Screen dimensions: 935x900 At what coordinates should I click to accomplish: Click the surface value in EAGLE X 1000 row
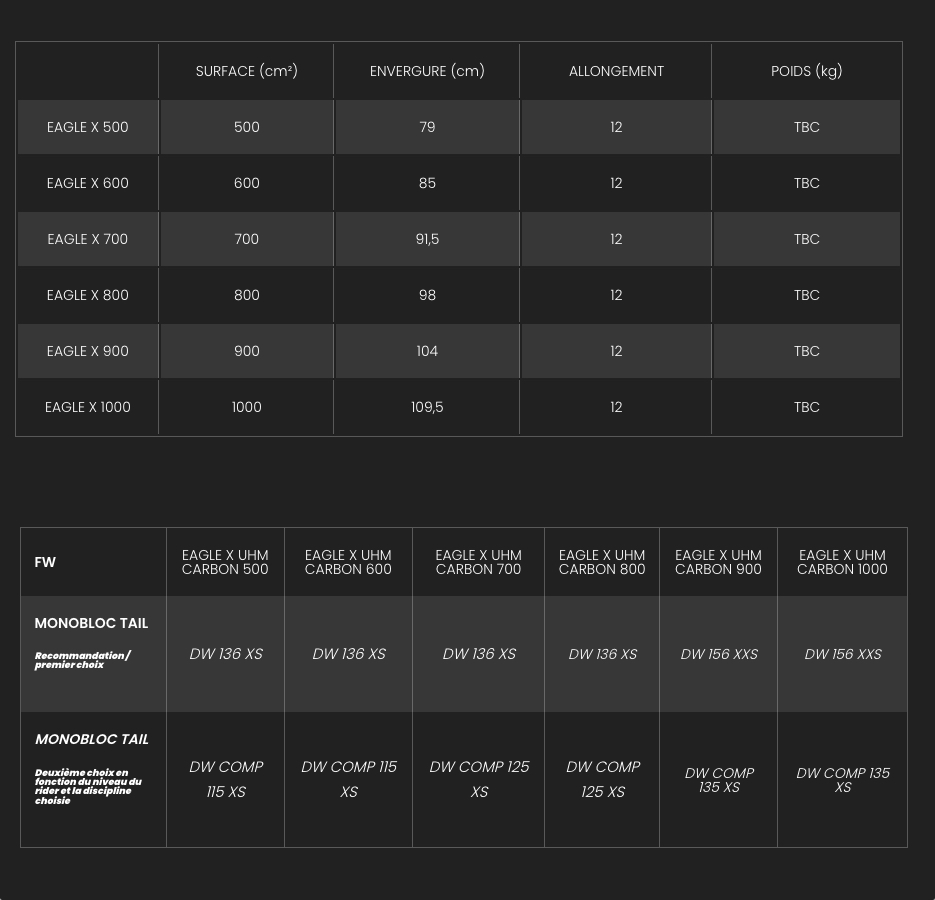click(246, 407)
